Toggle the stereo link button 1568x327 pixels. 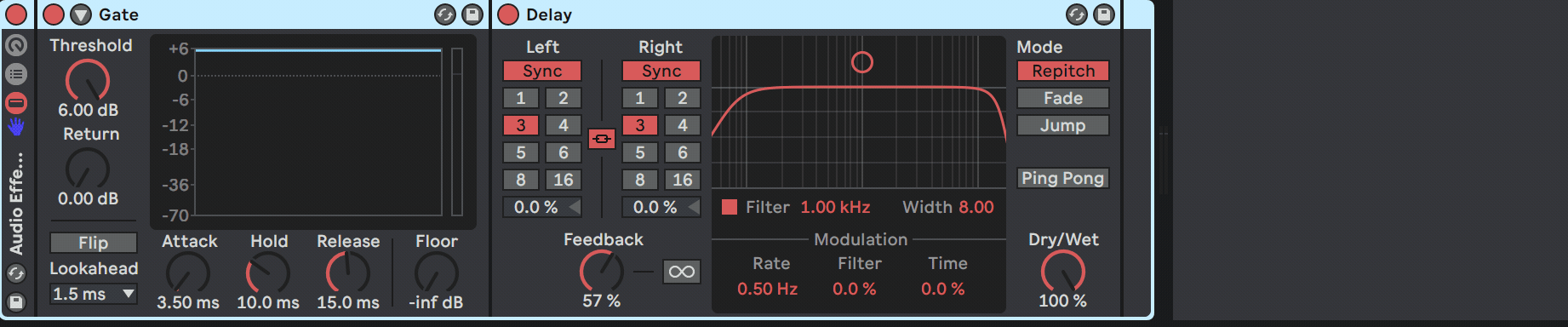click(602, 138)
